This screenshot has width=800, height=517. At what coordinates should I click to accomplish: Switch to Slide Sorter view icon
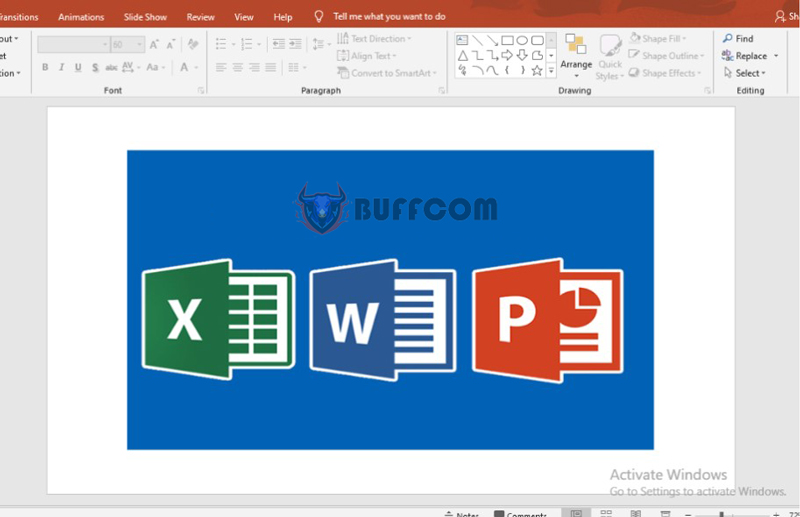606,513
